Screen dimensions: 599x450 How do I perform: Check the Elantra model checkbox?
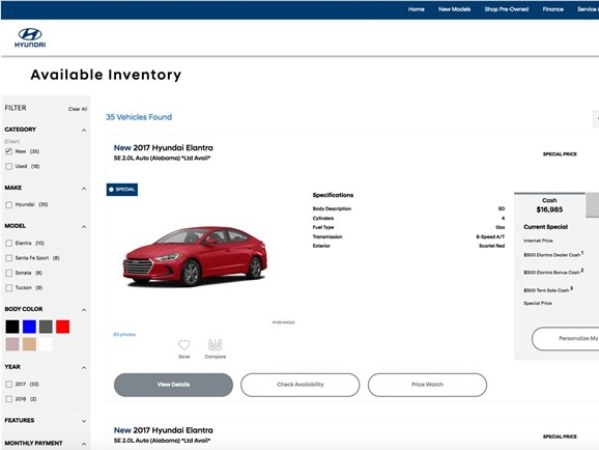(9, 243)
